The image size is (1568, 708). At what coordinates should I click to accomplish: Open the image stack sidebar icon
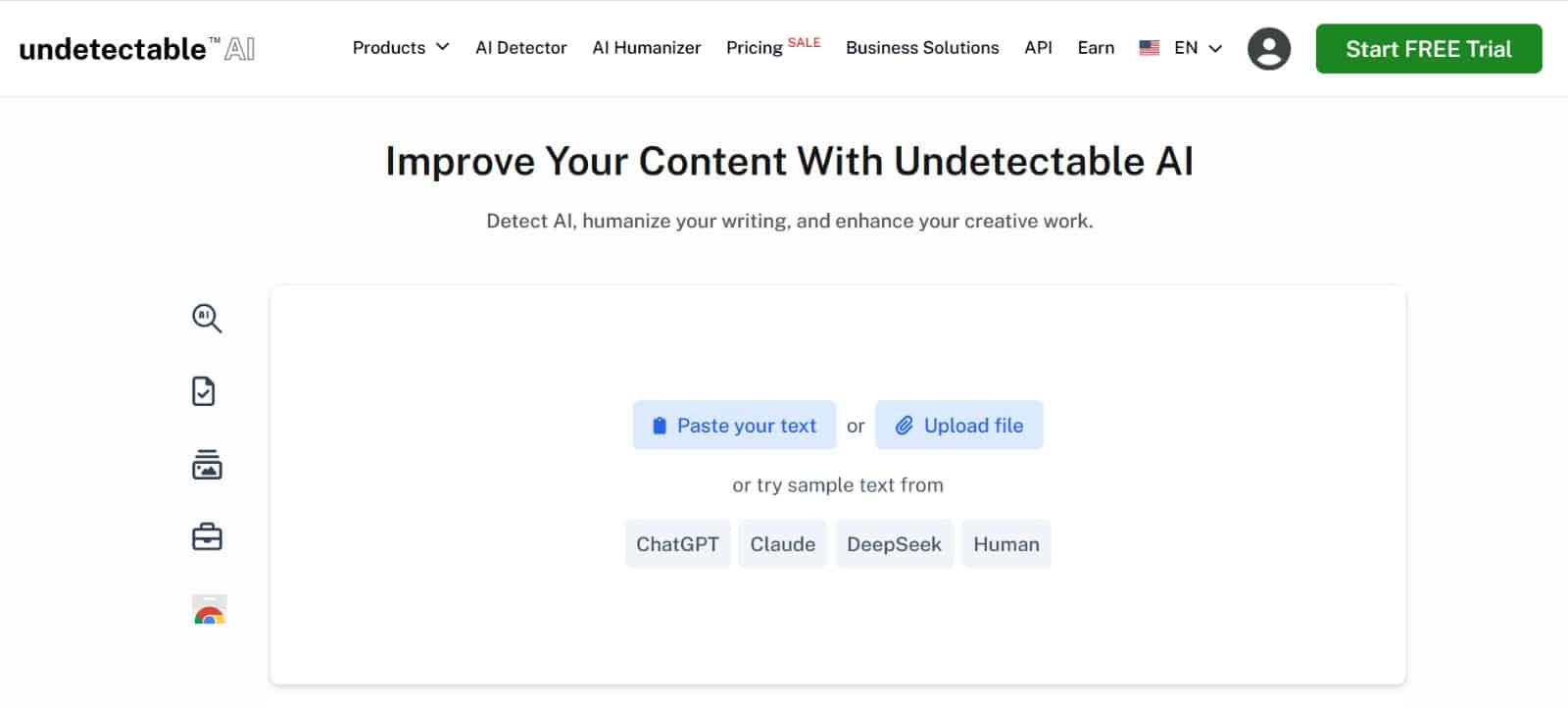pyautogui.click(x=207, y=464)
